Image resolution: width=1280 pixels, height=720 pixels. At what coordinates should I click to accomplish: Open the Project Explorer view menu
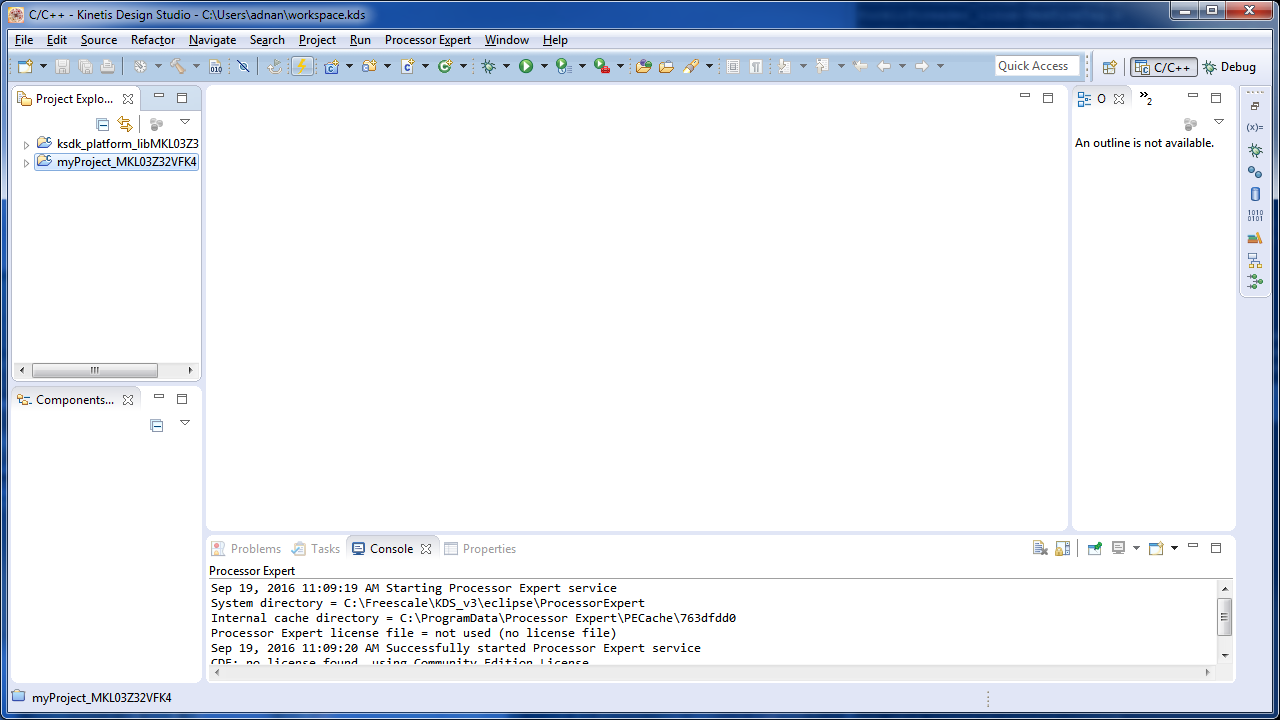tap(184, 122)
